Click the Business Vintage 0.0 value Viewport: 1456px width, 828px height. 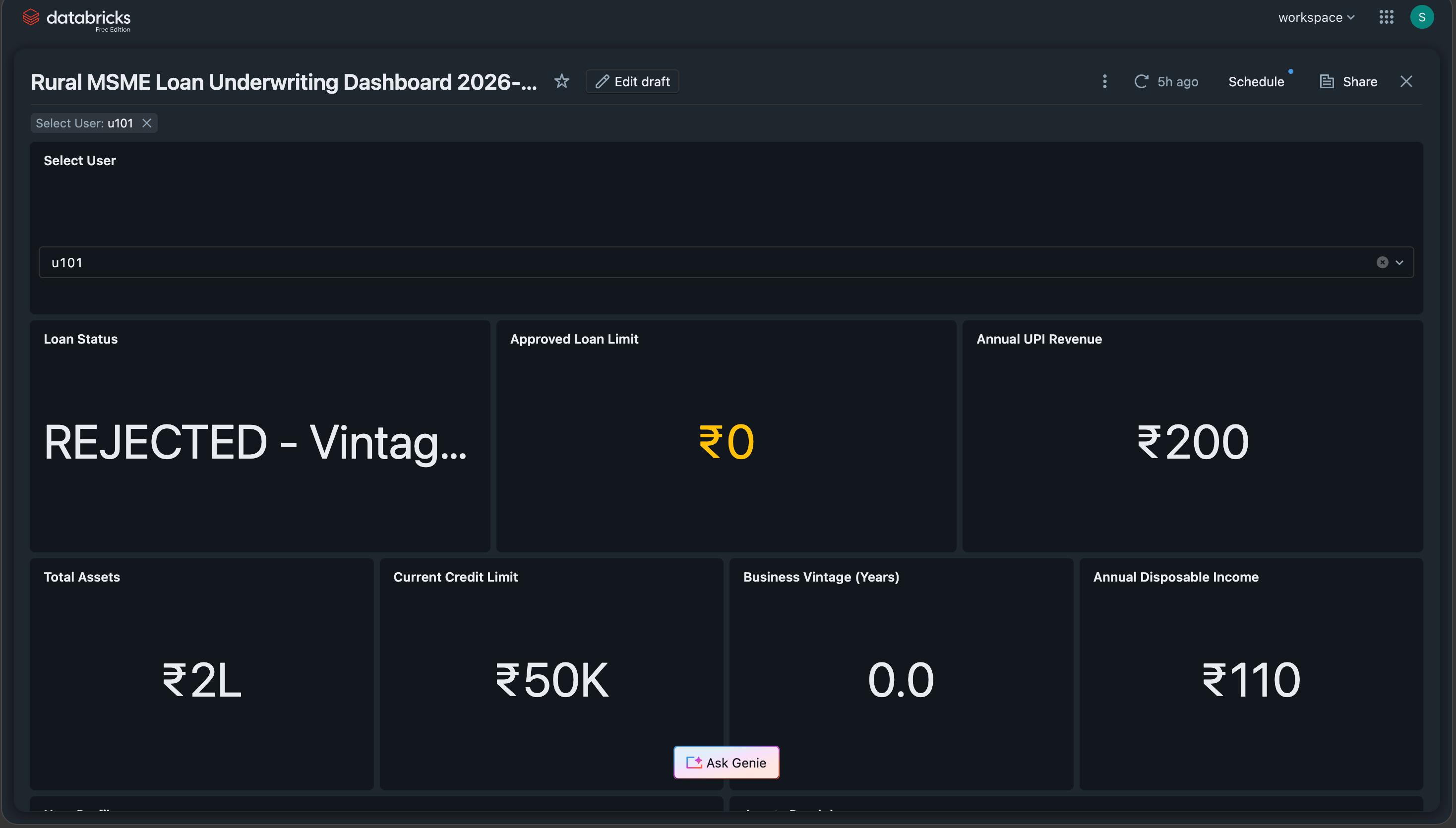[x=901, y=680]
